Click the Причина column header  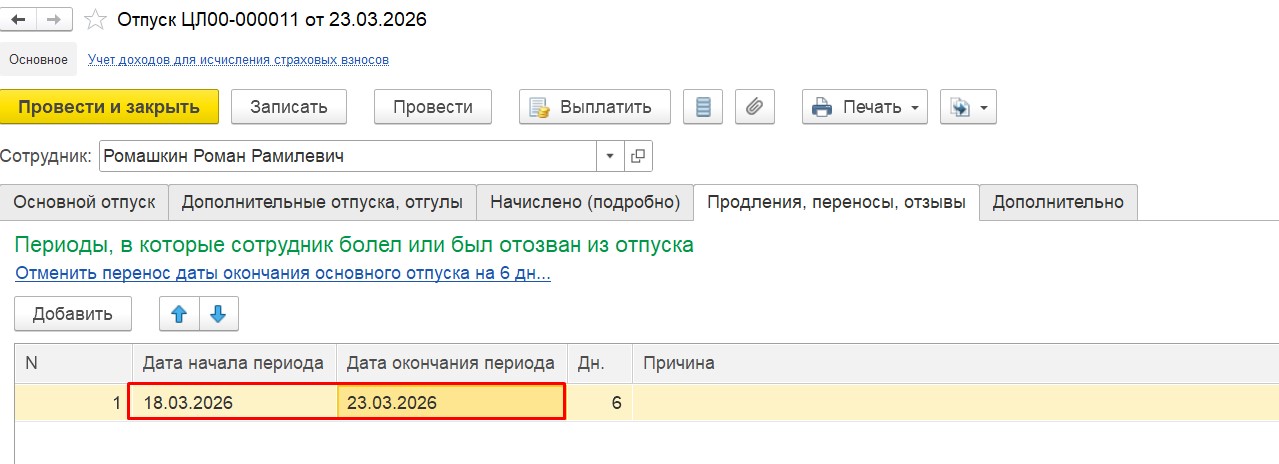tap(955, 363)
